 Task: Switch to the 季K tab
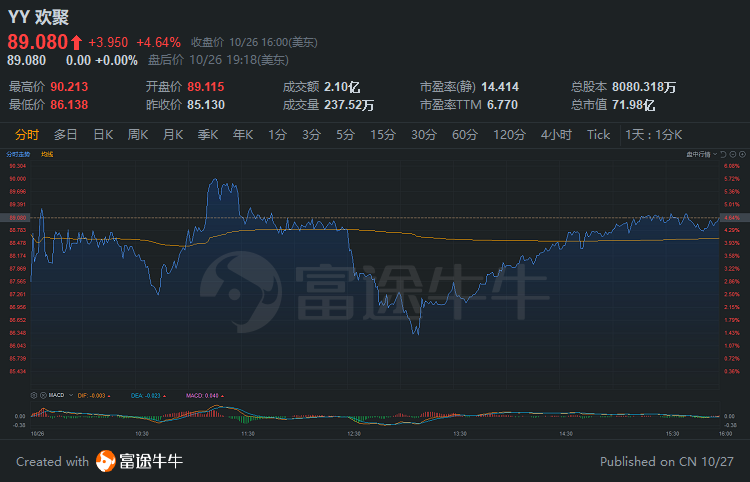pyautogui.click(x=208, y=135)
